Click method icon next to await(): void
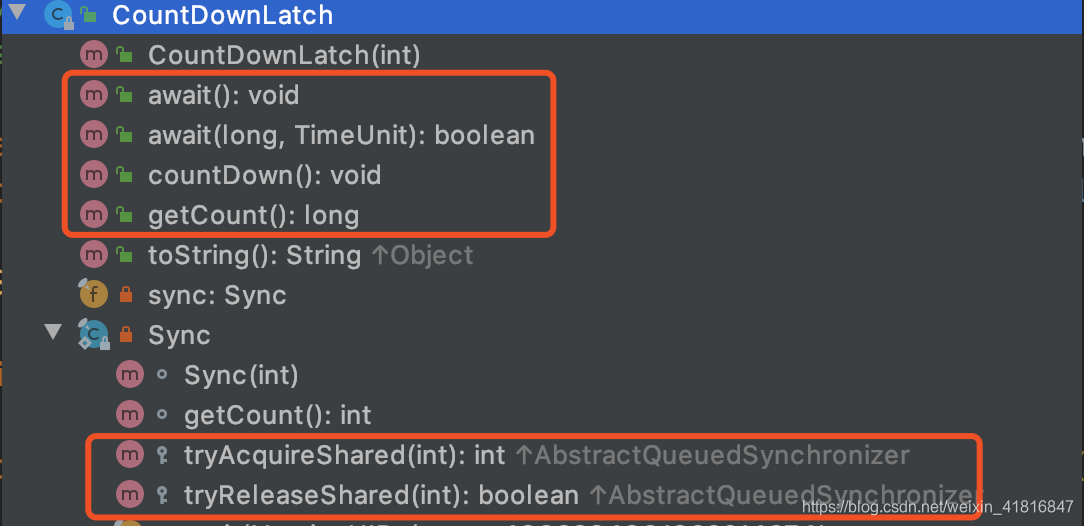 coord(94,95)
